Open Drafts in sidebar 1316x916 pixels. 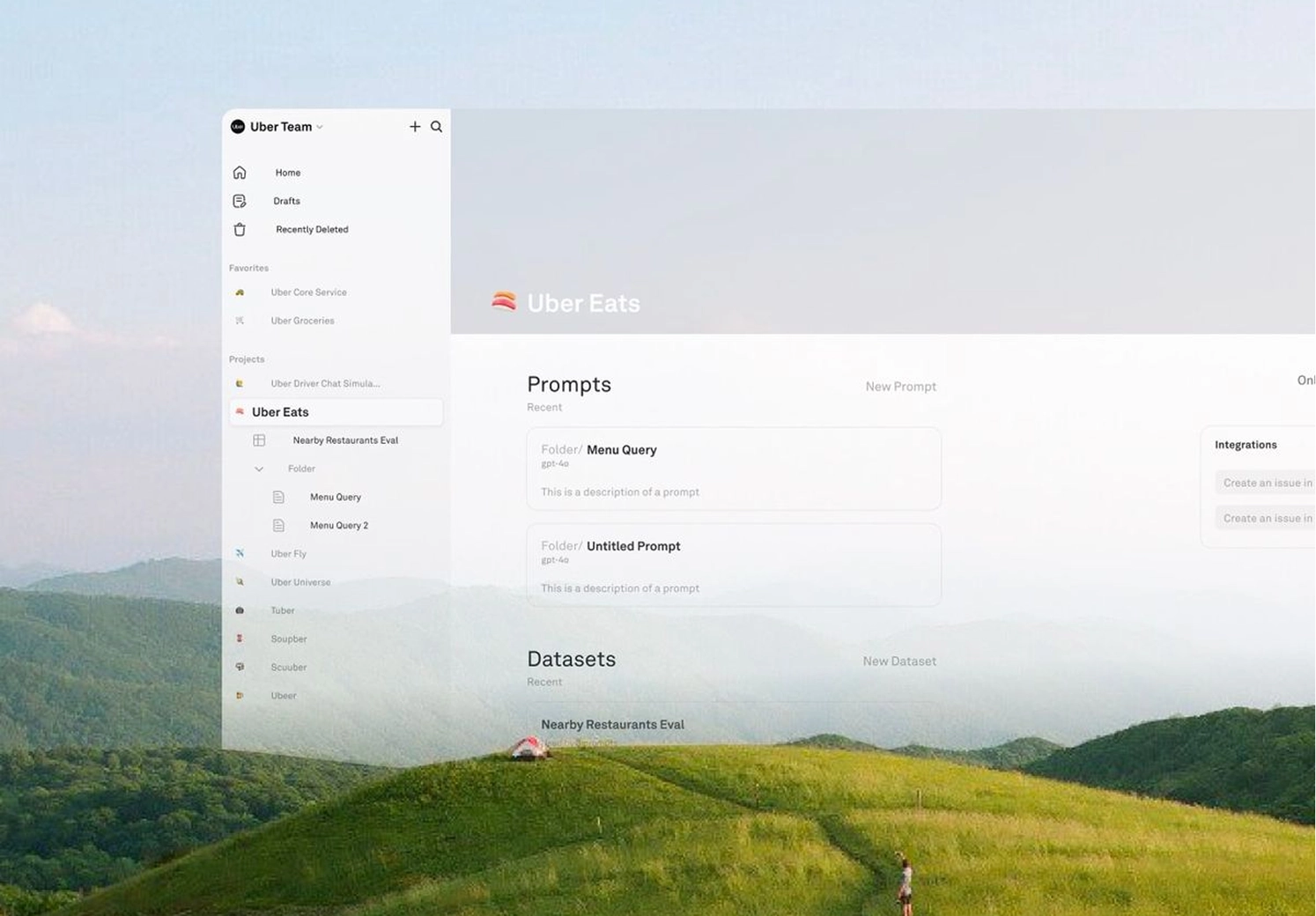286,201
